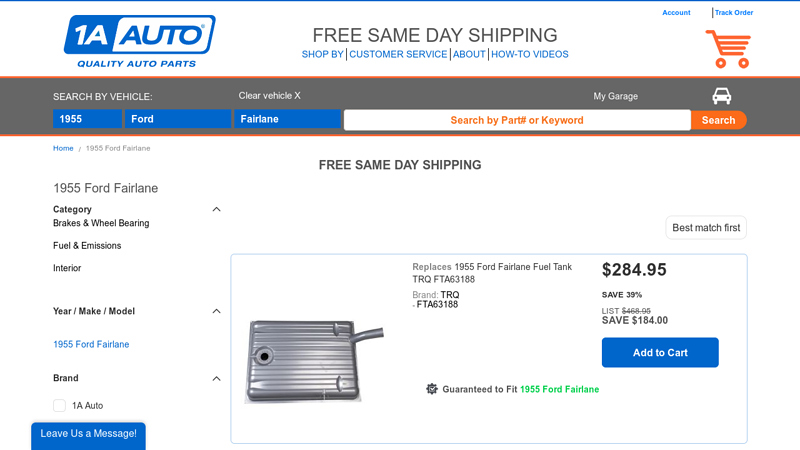Go to How-To Videos
This screenshot has height=450, width=800.
click(529, 54)
